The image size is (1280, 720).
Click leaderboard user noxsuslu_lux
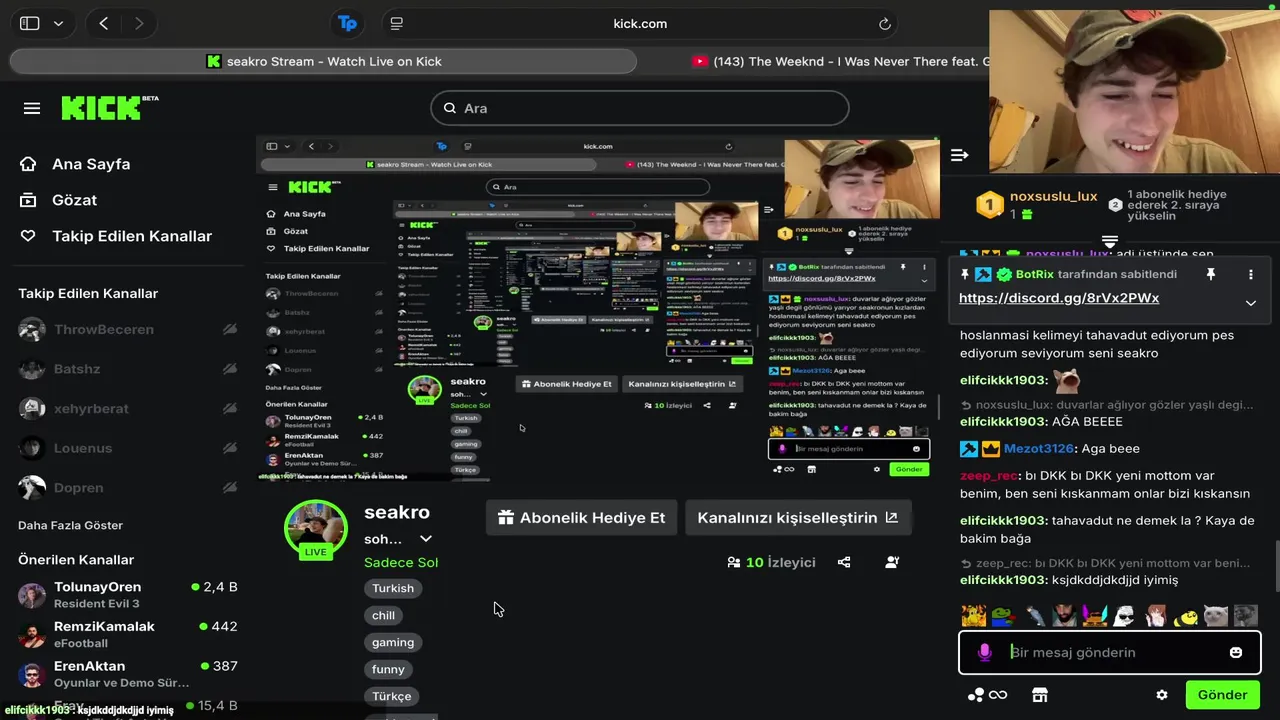1054,197
